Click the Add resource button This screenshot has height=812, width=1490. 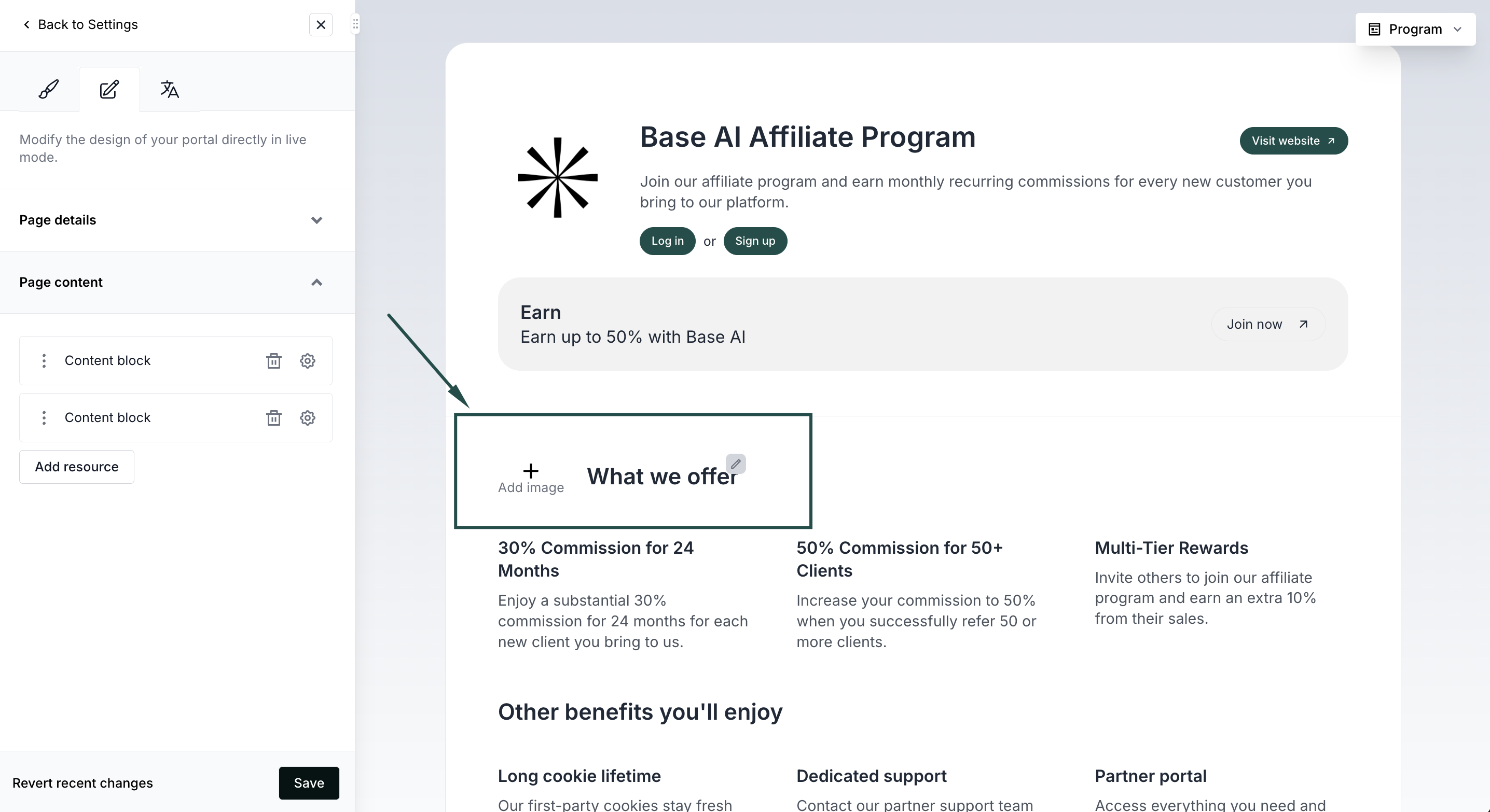76,467
